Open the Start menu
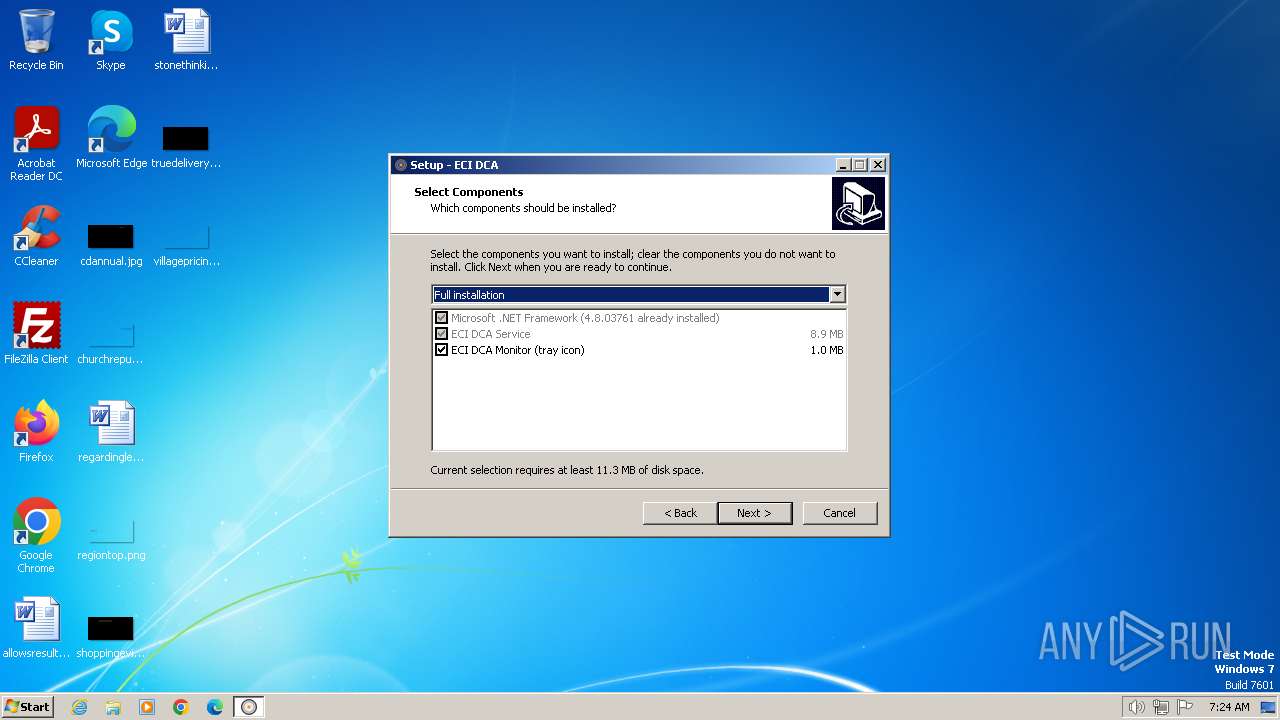The height and width of the screenshot is (720, 1280). click(27, 707)
